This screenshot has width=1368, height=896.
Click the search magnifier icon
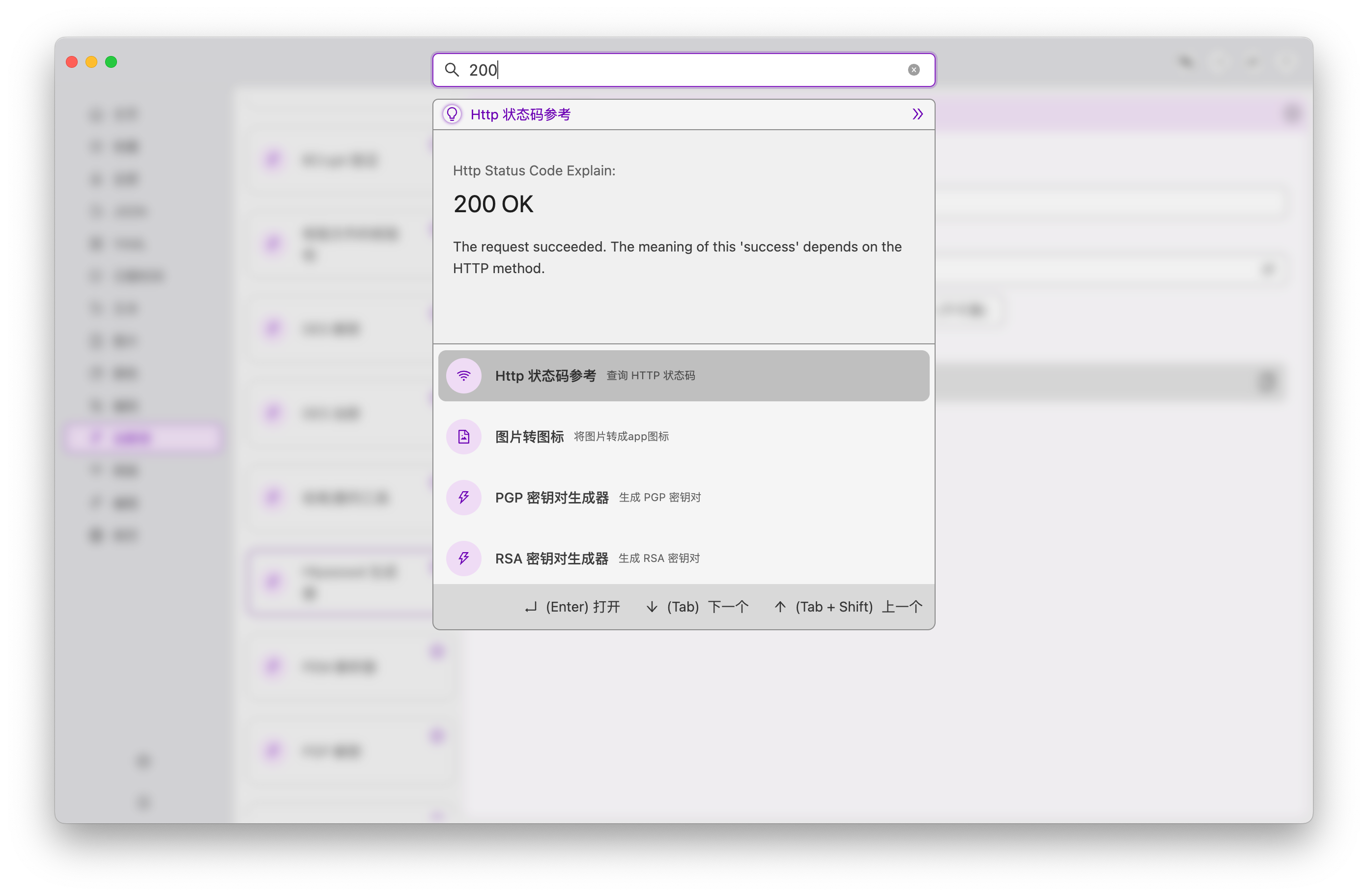tap(452, 70)
